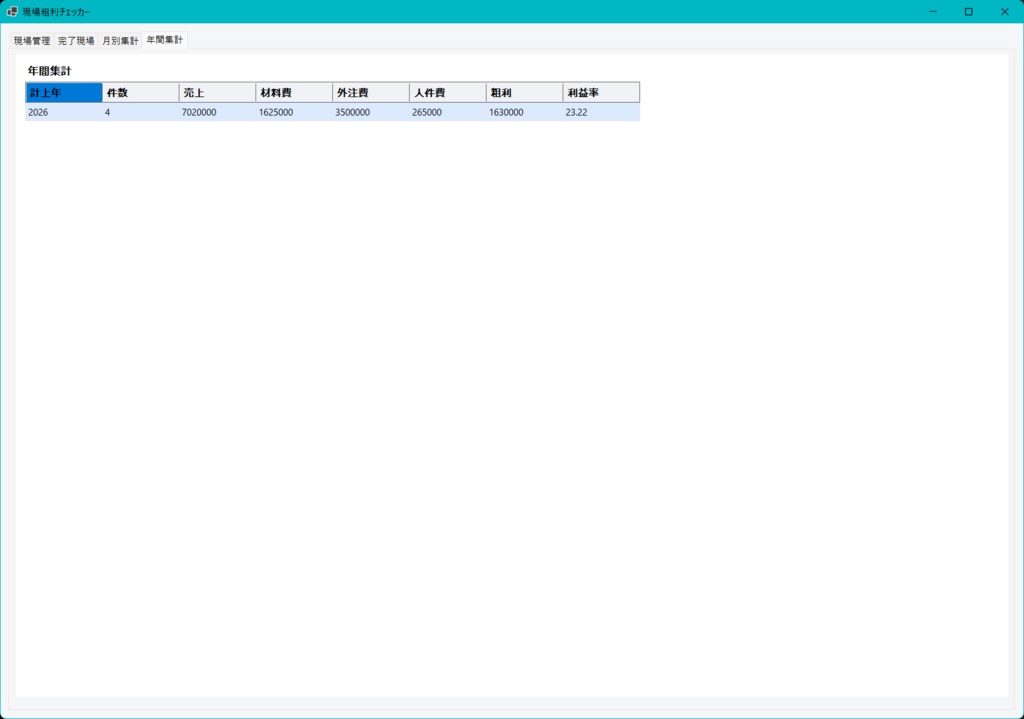Switch to the 現場管理 tab

point(32,40)
